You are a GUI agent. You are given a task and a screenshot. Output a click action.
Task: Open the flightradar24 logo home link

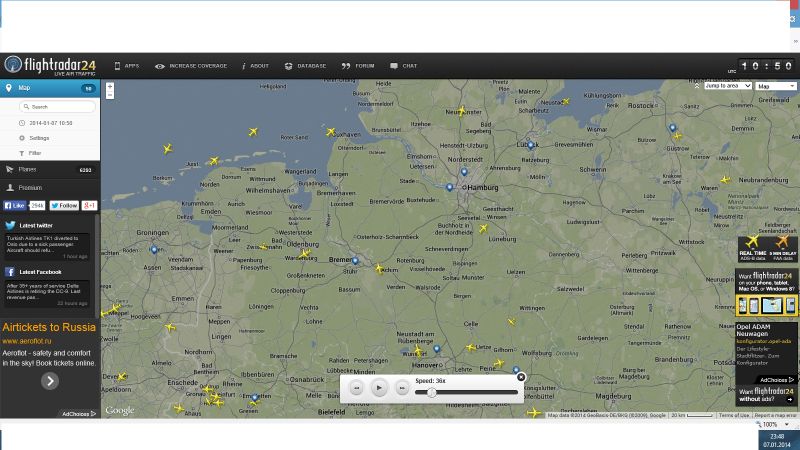pos(50,65)
